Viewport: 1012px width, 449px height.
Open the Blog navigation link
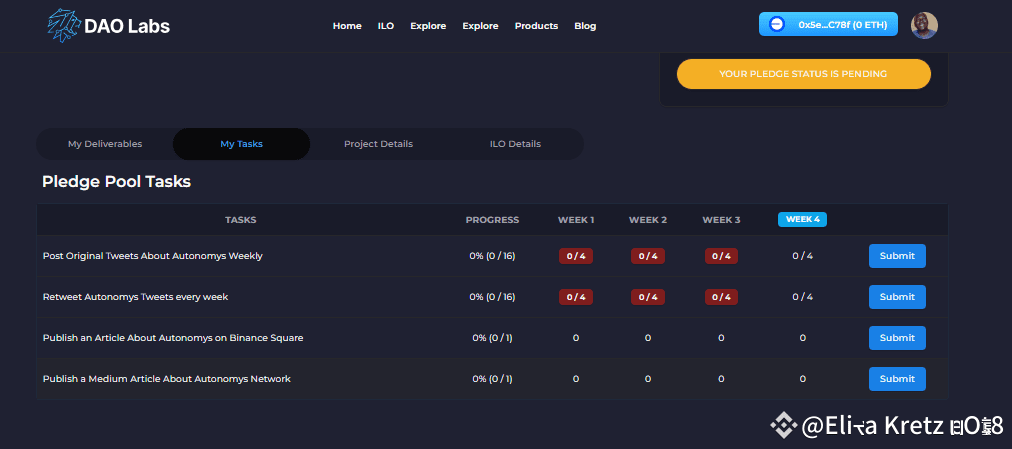(585, 26)
